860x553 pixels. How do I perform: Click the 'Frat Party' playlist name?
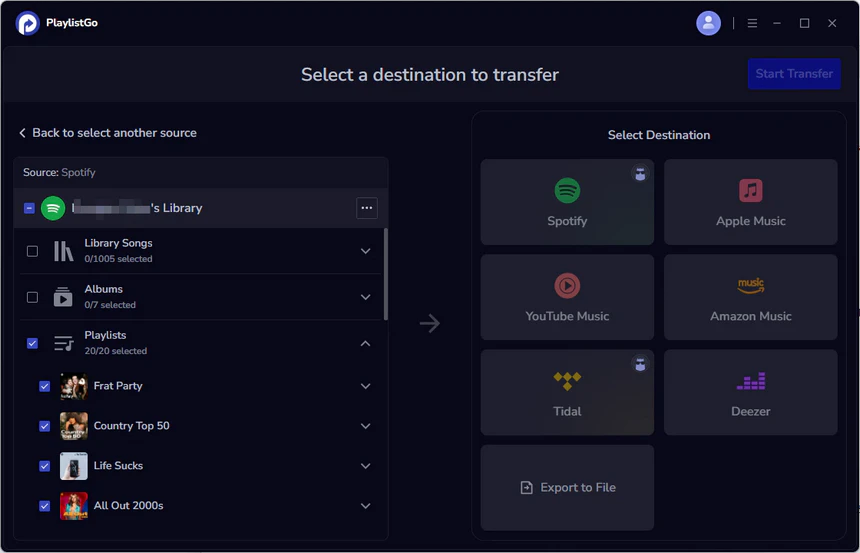click(118, 386)
